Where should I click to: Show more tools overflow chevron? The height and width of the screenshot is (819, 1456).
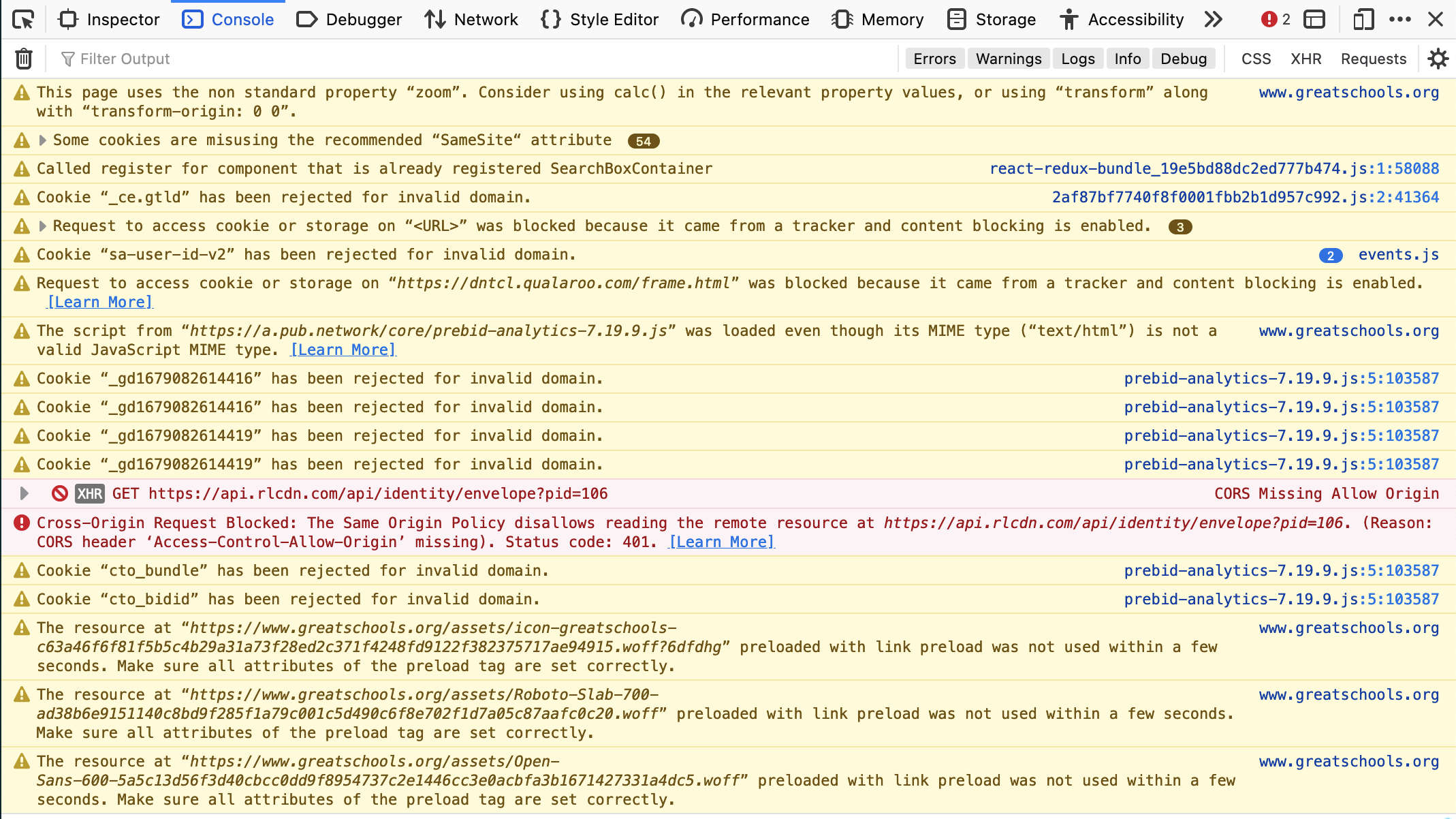point(1214,20)
